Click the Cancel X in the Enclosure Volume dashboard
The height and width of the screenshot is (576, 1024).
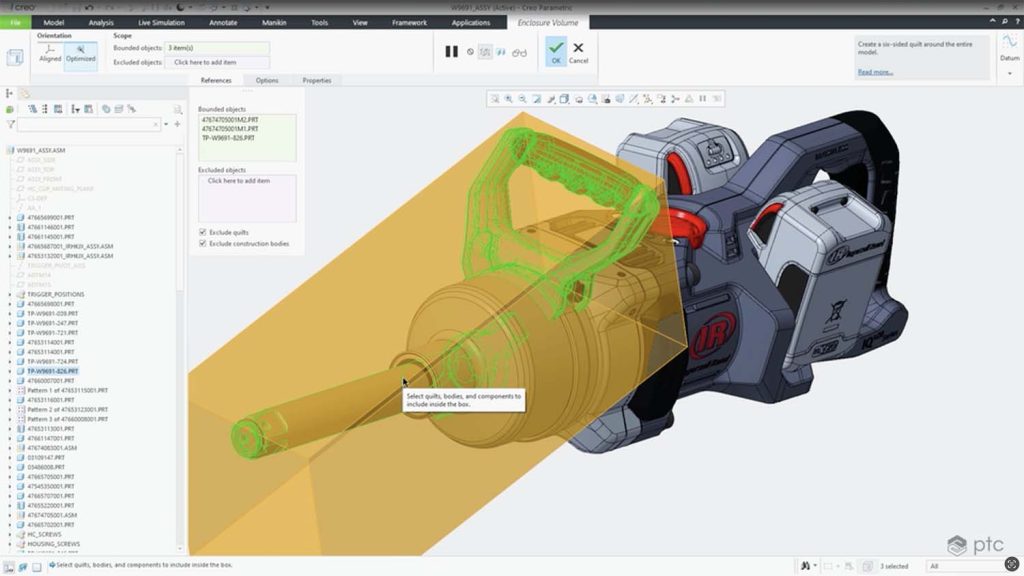coord(578,46)
